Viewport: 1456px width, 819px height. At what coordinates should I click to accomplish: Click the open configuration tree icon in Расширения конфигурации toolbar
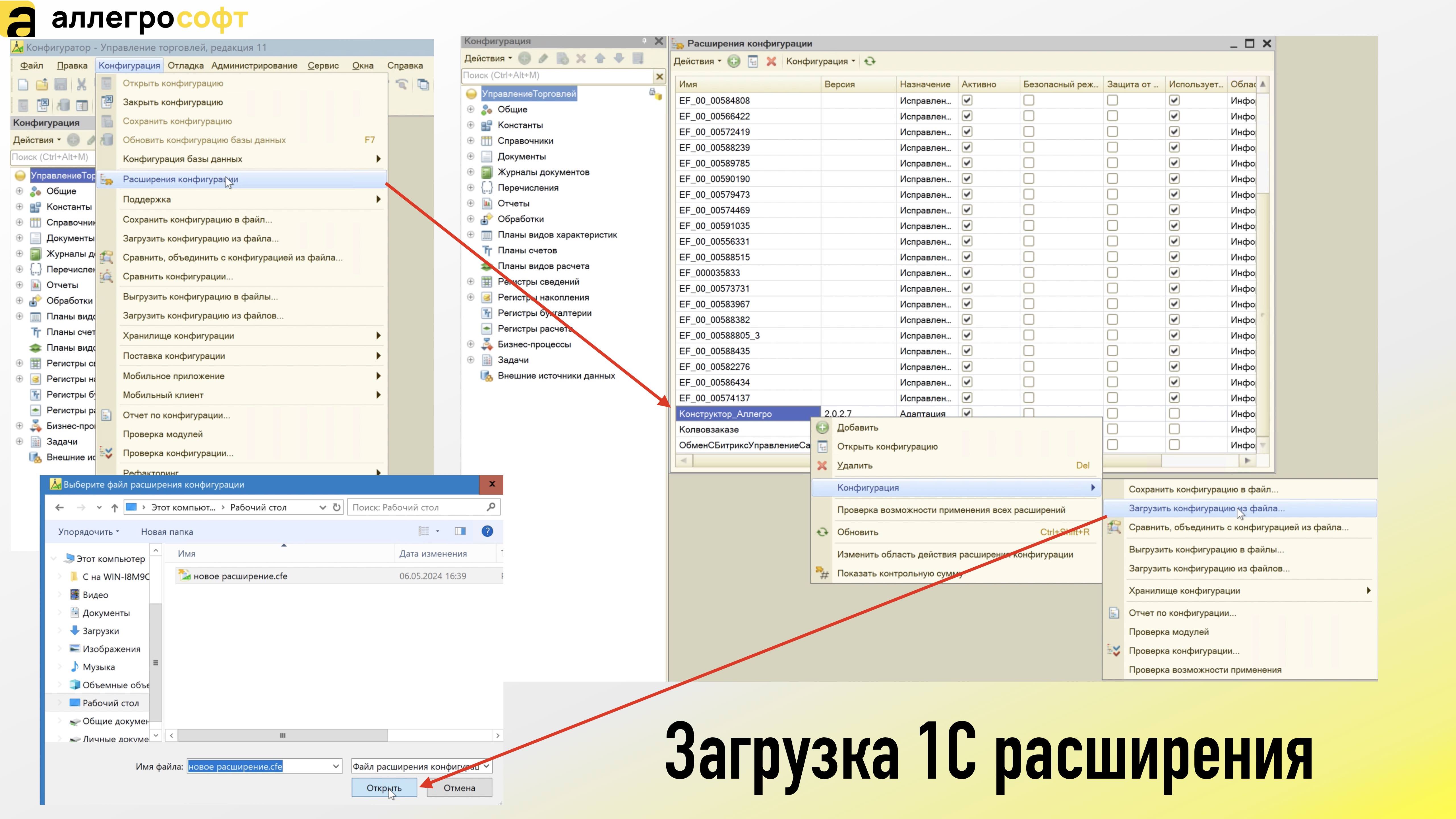(752, 61)
